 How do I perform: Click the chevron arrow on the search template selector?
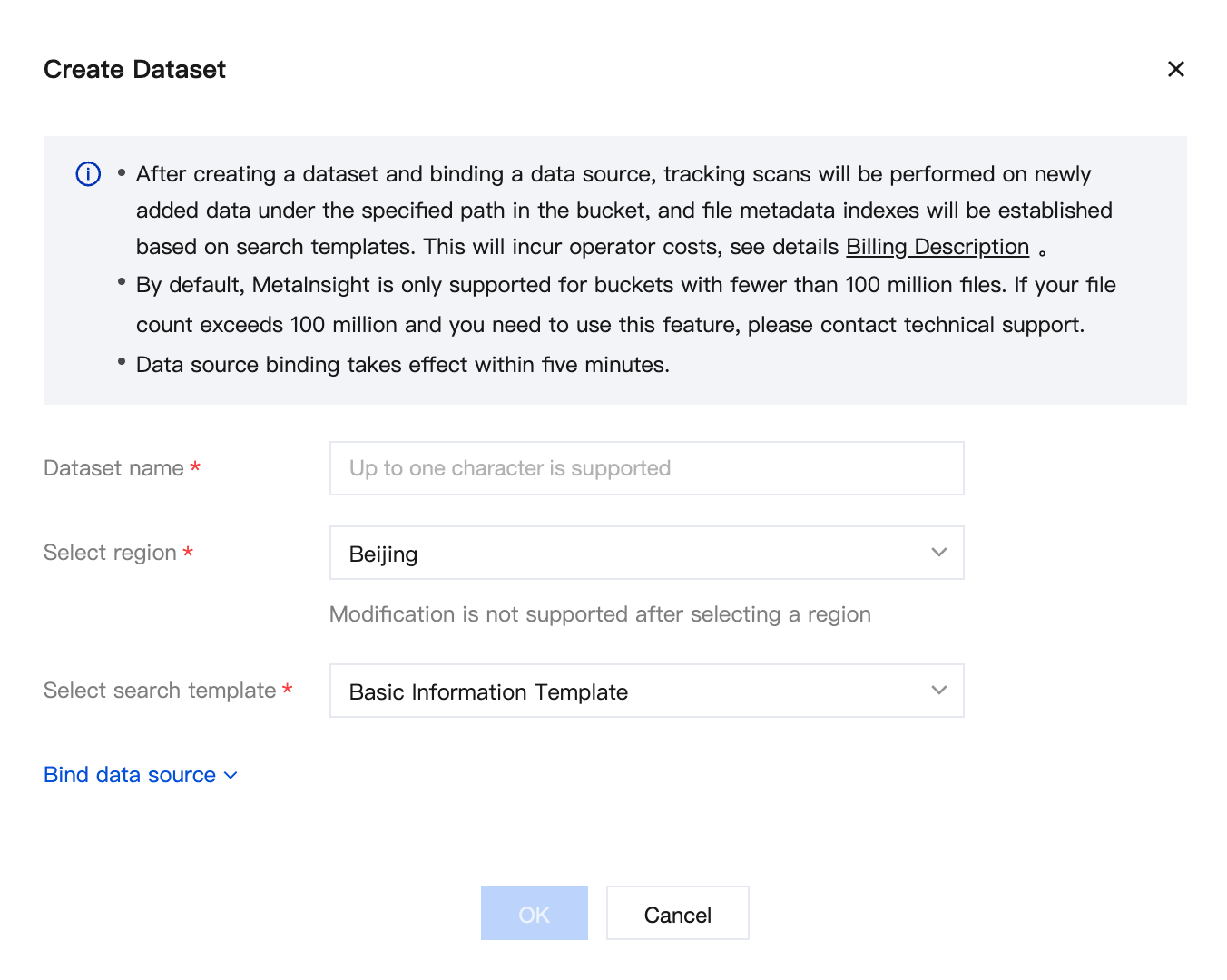tap(938, 691)
